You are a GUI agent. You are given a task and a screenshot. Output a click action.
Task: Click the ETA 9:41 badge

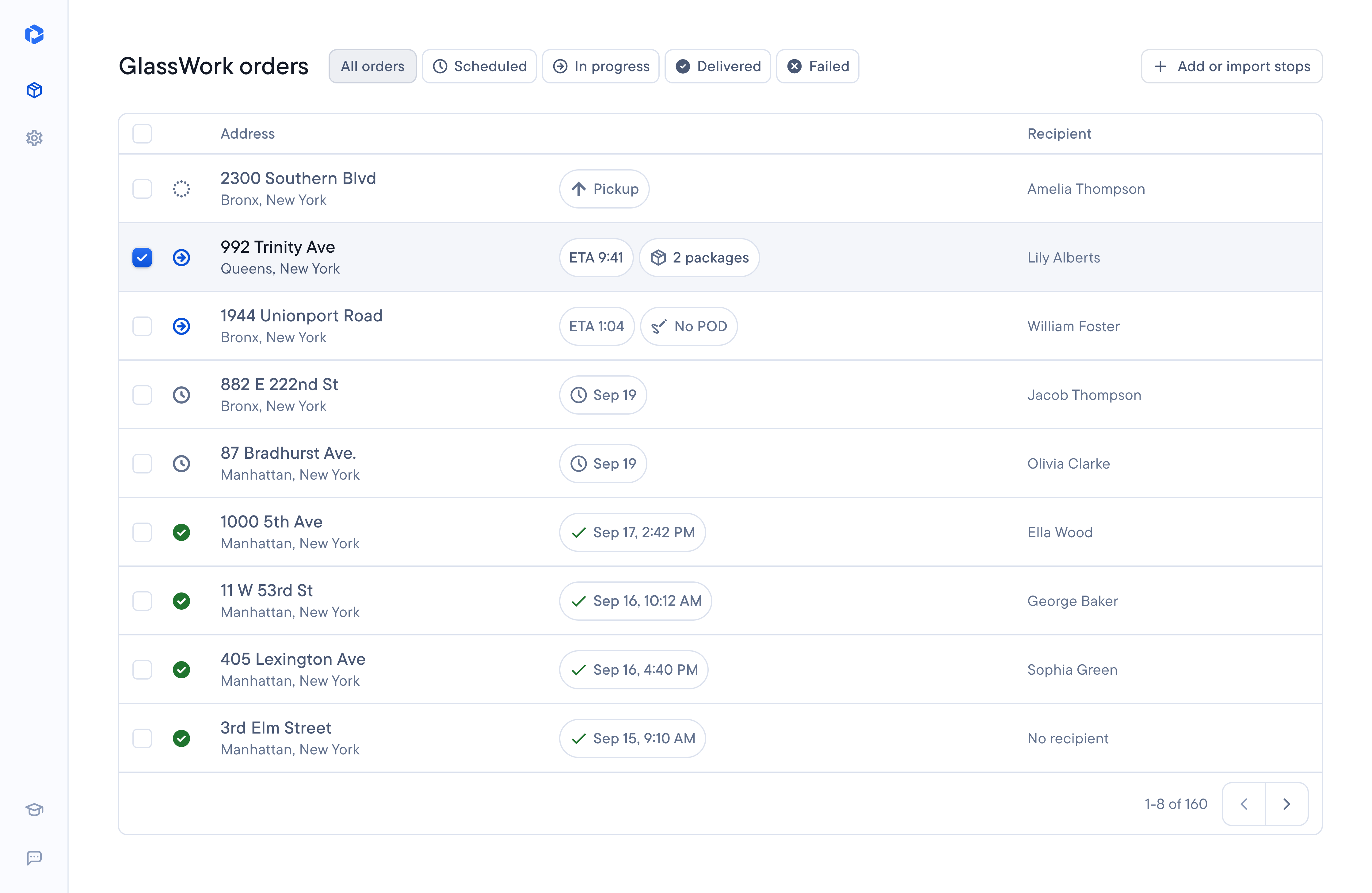coord(596,257)
